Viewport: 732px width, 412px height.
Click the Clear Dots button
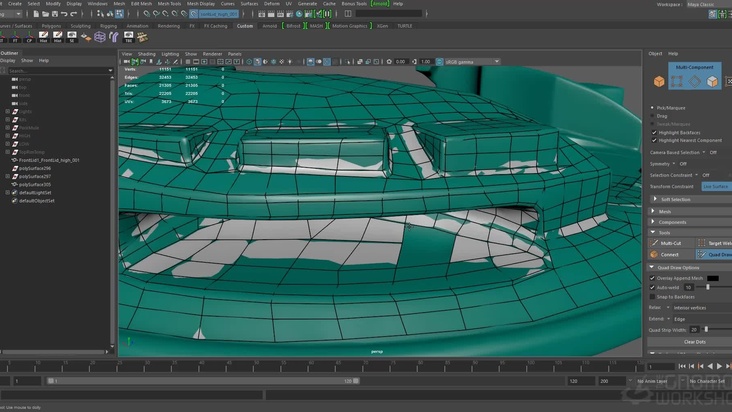click(694, 342)
